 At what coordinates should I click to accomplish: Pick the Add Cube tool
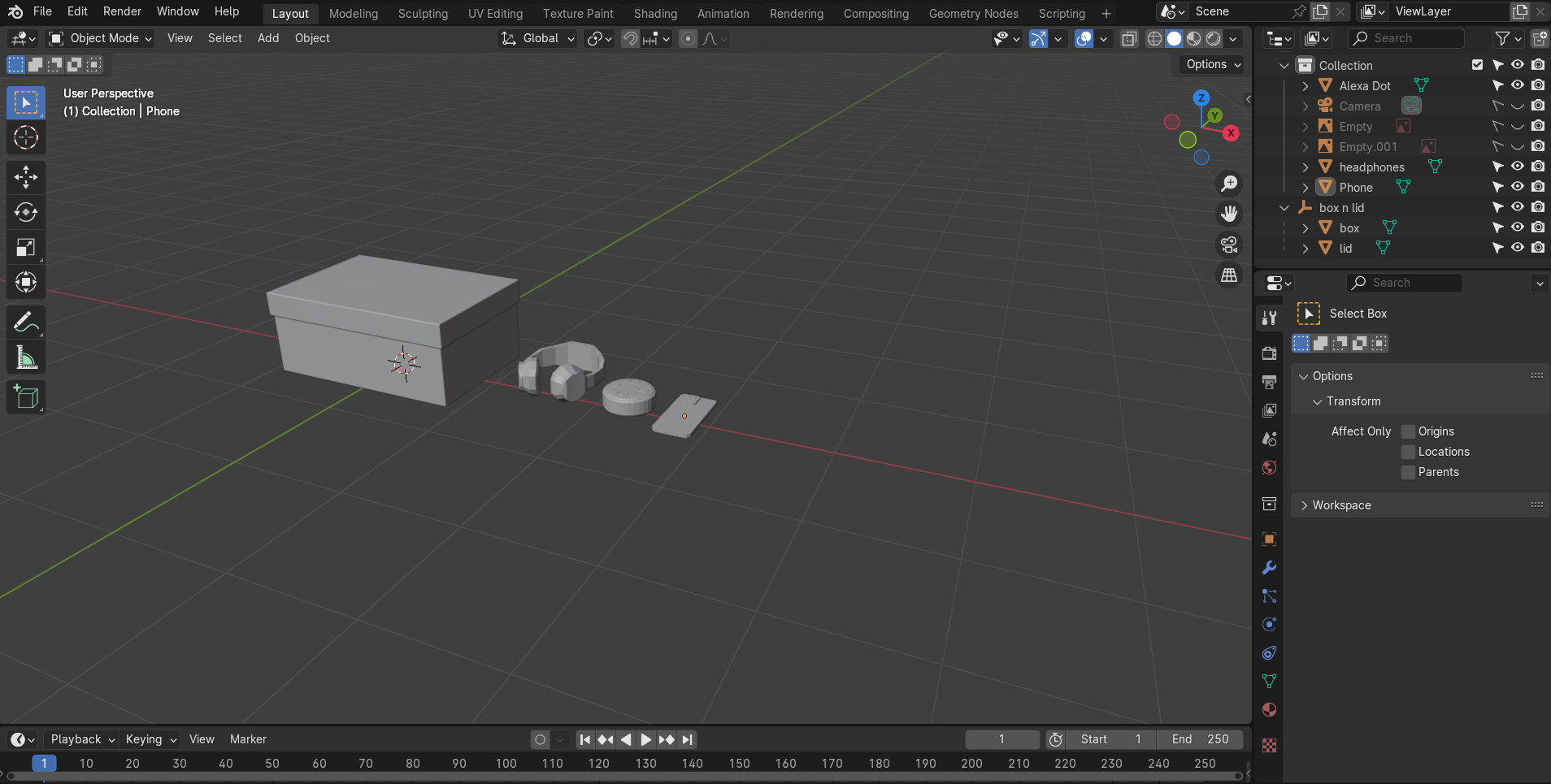click(x=26, y=397)
